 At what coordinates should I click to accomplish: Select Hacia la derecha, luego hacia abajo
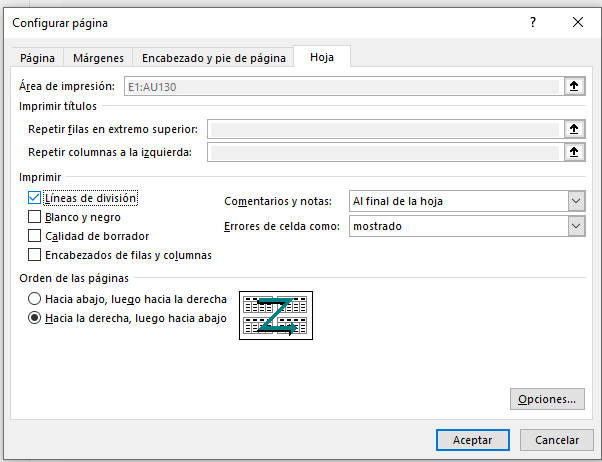coord(35,318)
